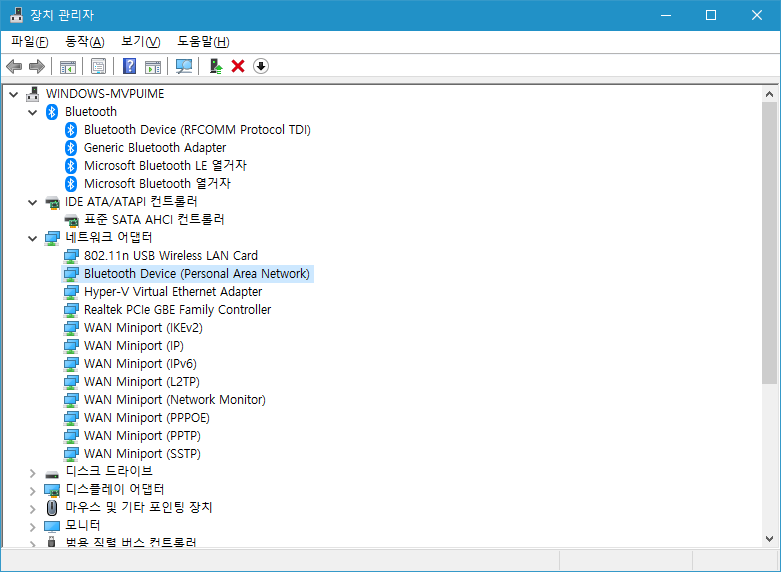Maximize the 장치 관리자 window
This screenshot has width=781, height=572.
tap(711, 15)
